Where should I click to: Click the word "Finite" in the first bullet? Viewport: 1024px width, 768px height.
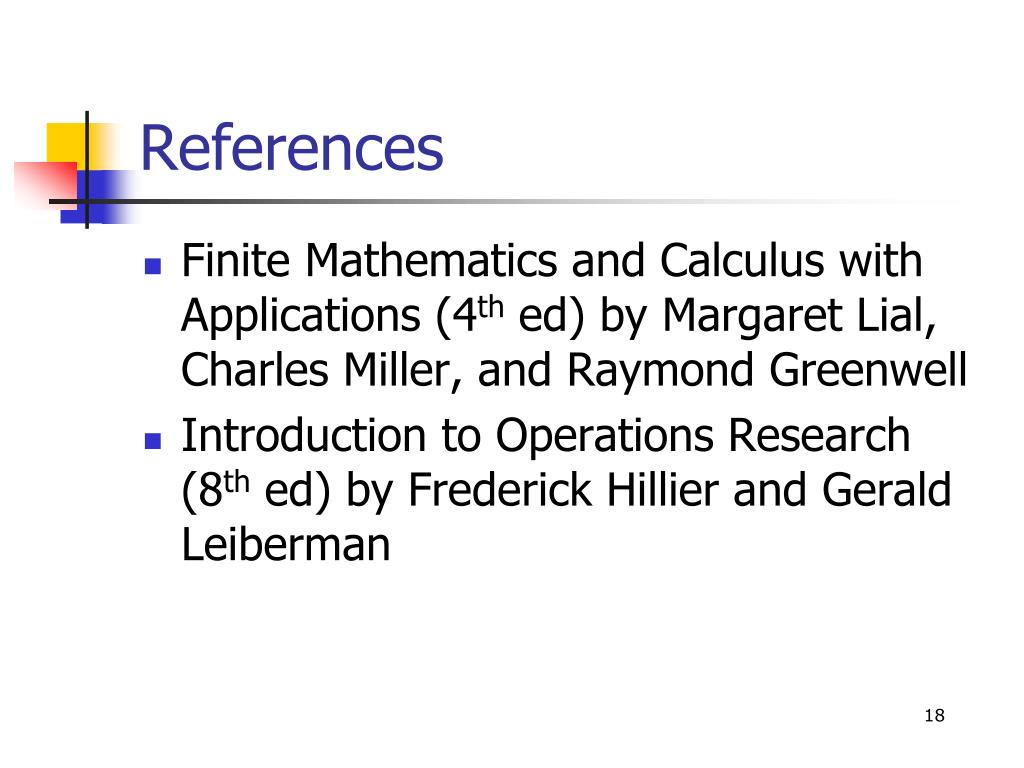coord(235,261)
